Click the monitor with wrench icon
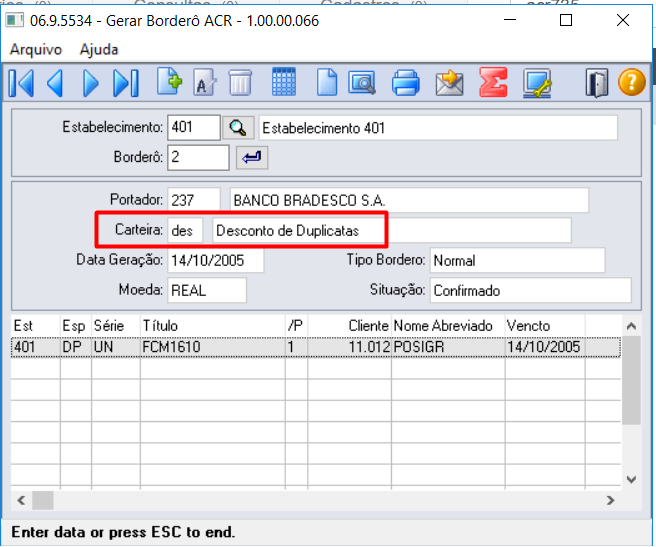The height and width of the screenshot is (547, 656). (537, 83)
